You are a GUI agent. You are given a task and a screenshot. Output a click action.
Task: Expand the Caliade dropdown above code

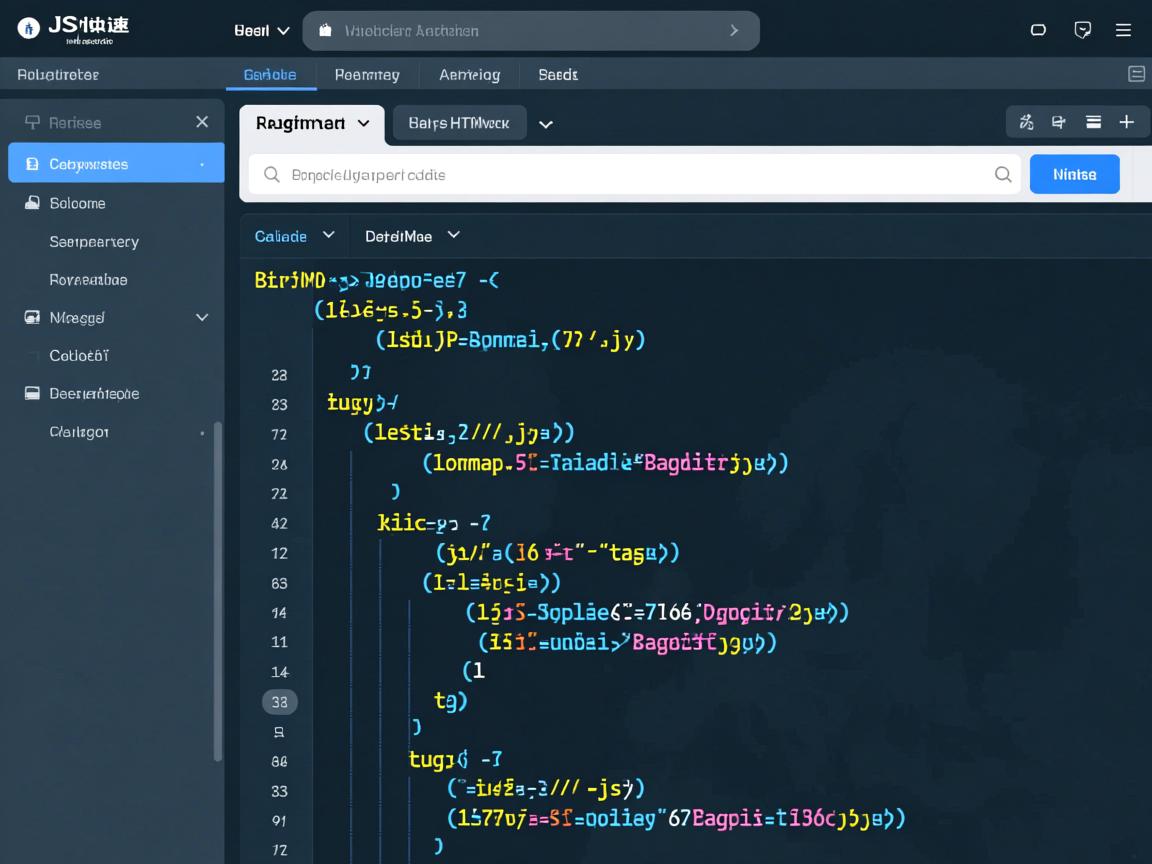pyautogui.click(x=294, y=236)
